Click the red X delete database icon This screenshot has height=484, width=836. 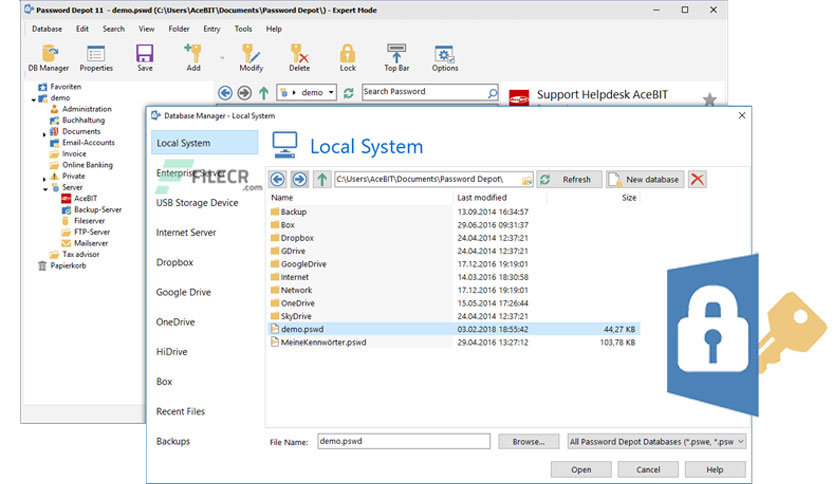coord(697,179)
